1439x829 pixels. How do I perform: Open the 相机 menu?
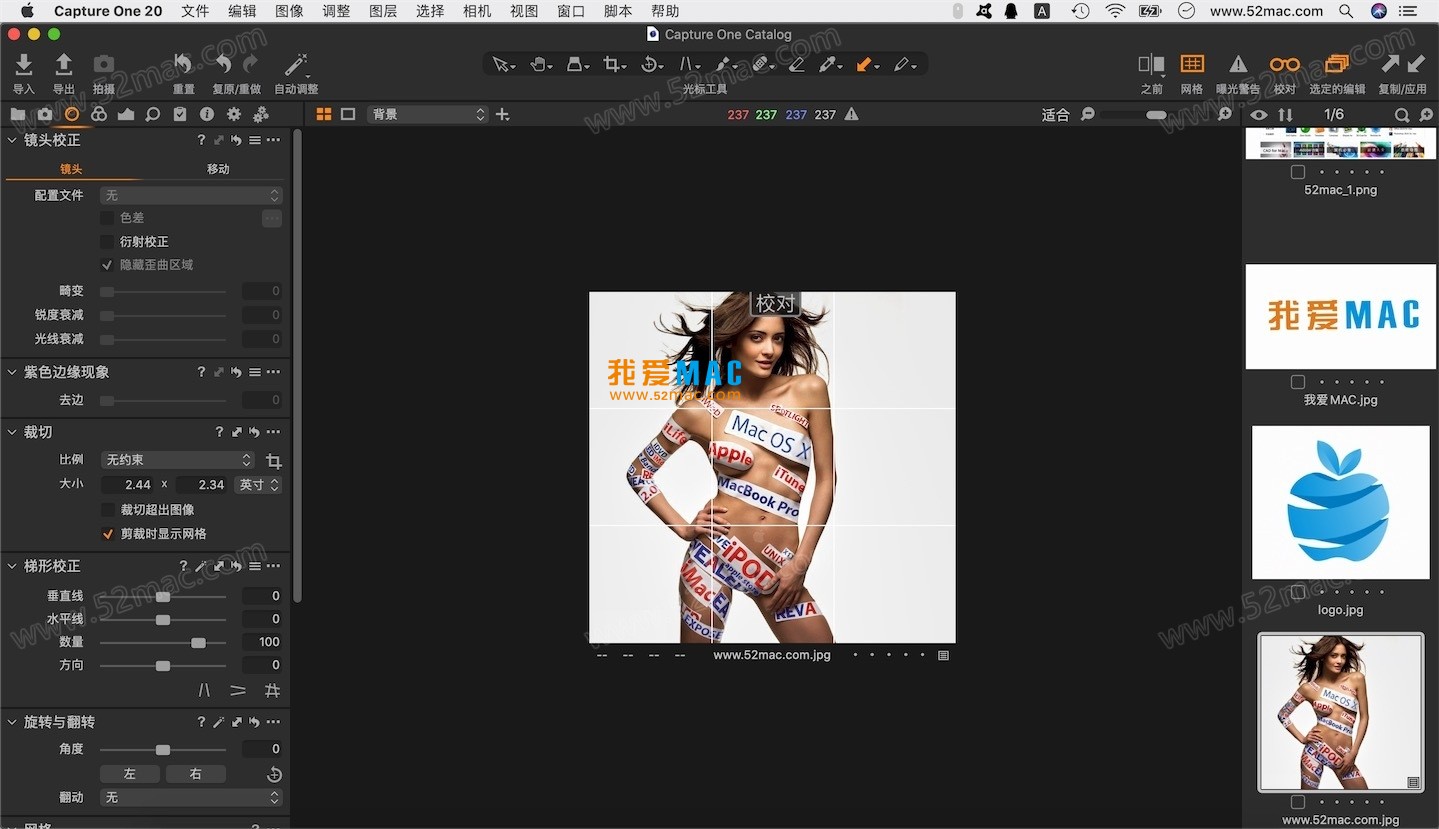tap(477, 11)
